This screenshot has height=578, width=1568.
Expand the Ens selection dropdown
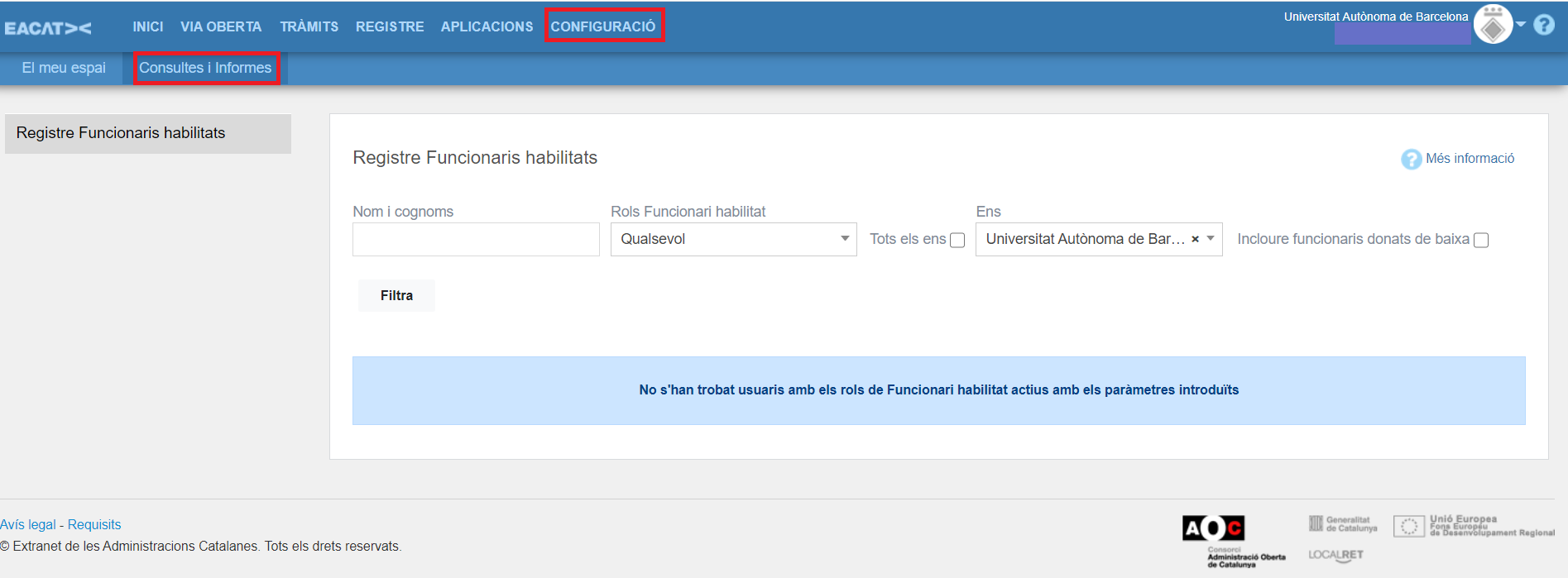pyautogui.click(x=1211, y=239)
